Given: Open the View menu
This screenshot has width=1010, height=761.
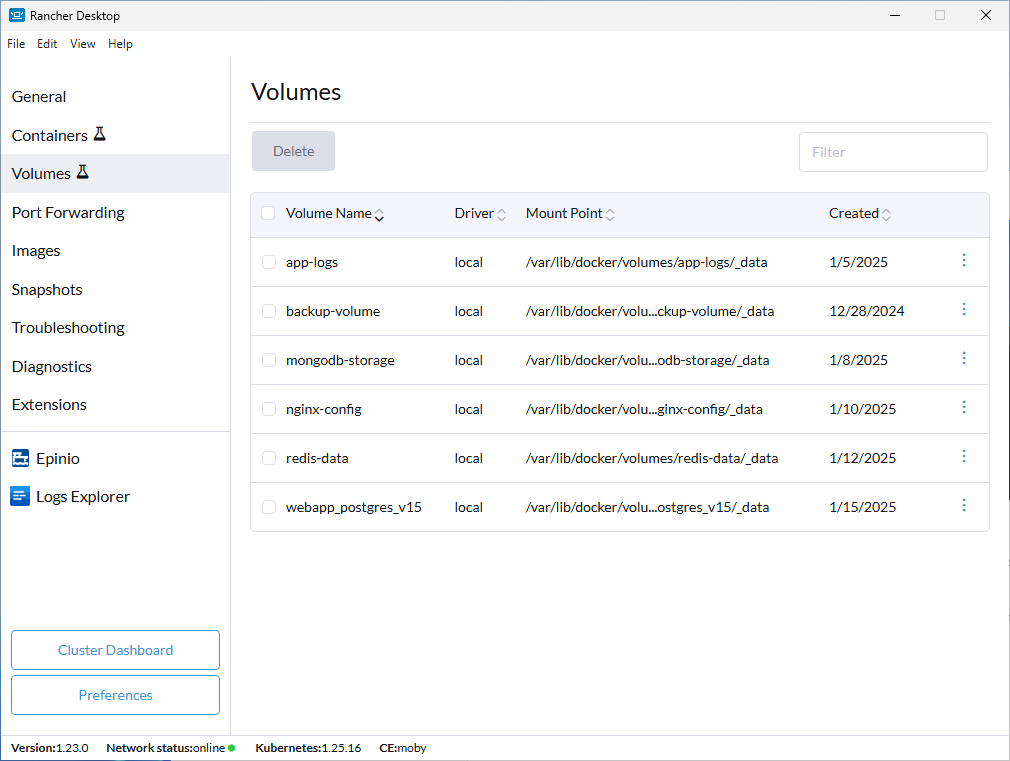Looking at the screenshot, I should coord(82,44).
